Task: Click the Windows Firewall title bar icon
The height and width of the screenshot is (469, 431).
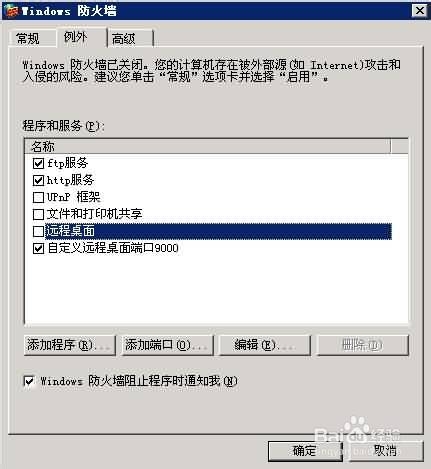Action: coord(12,11)
